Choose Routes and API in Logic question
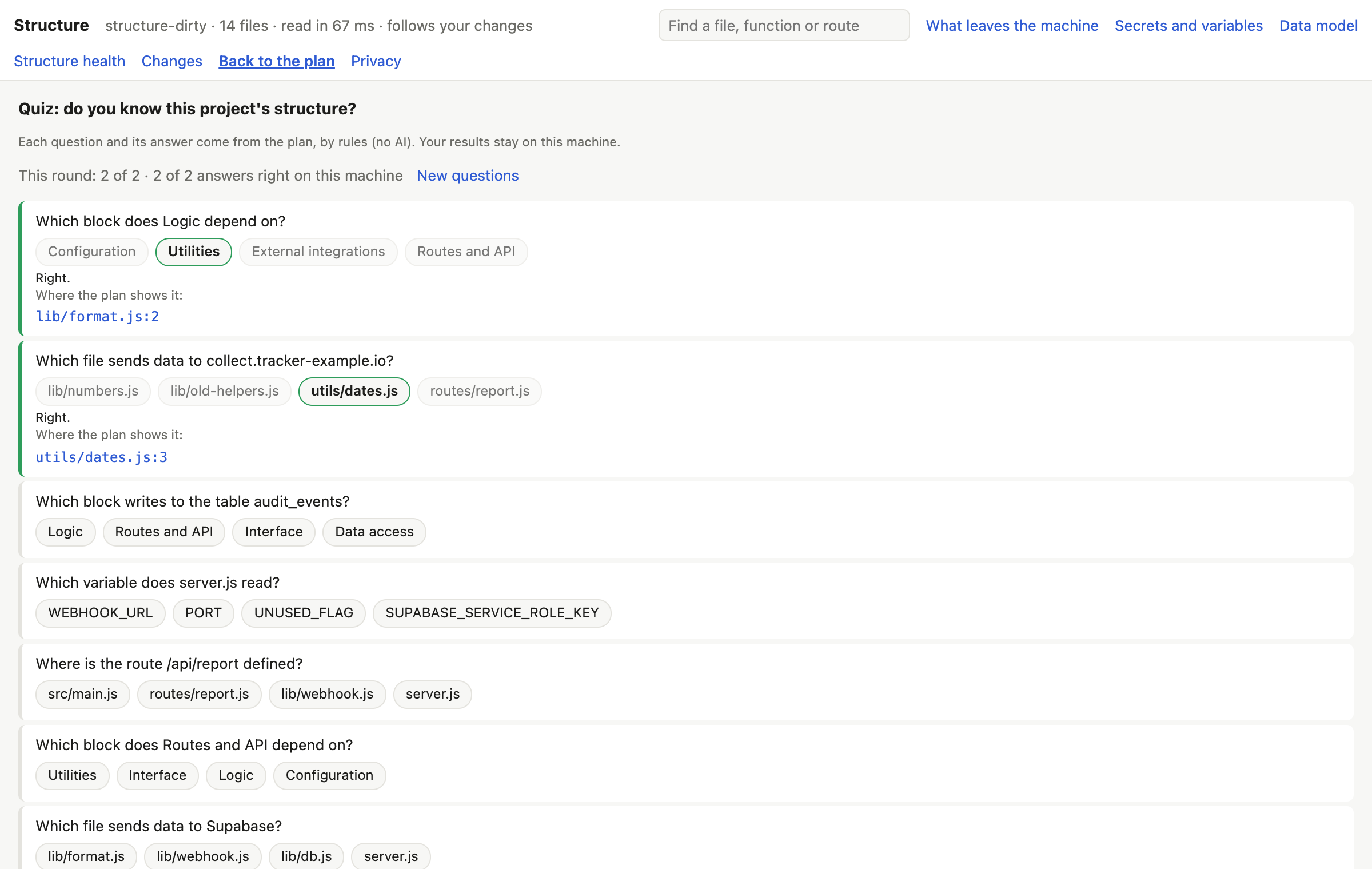 pyautogui.click(x=466, y=252)
